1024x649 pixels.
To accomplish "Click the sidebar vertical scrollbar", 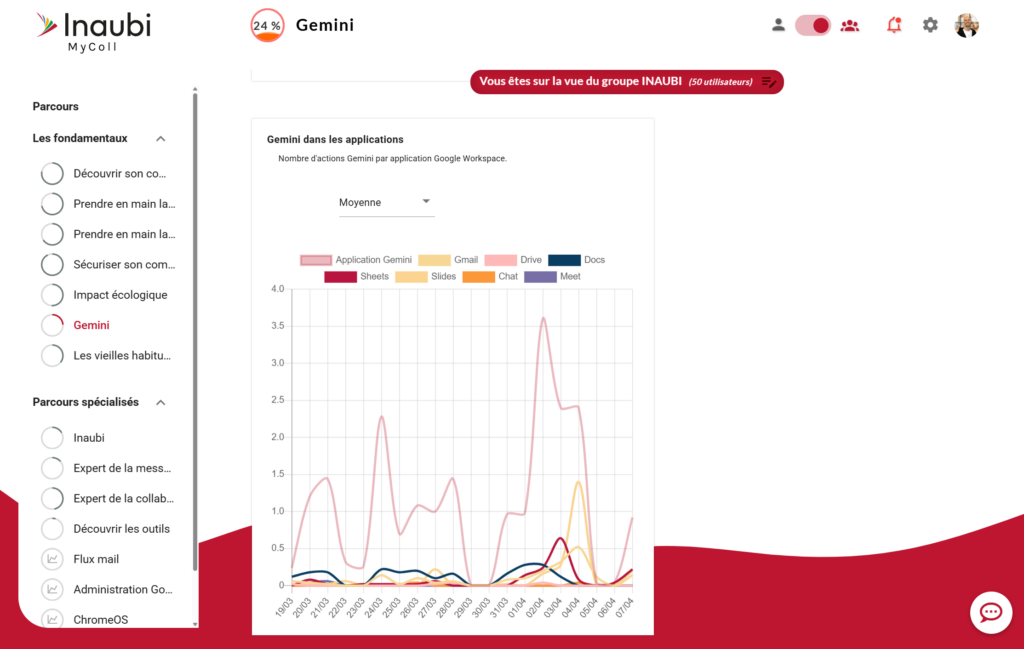I will [x=195, y=332].
